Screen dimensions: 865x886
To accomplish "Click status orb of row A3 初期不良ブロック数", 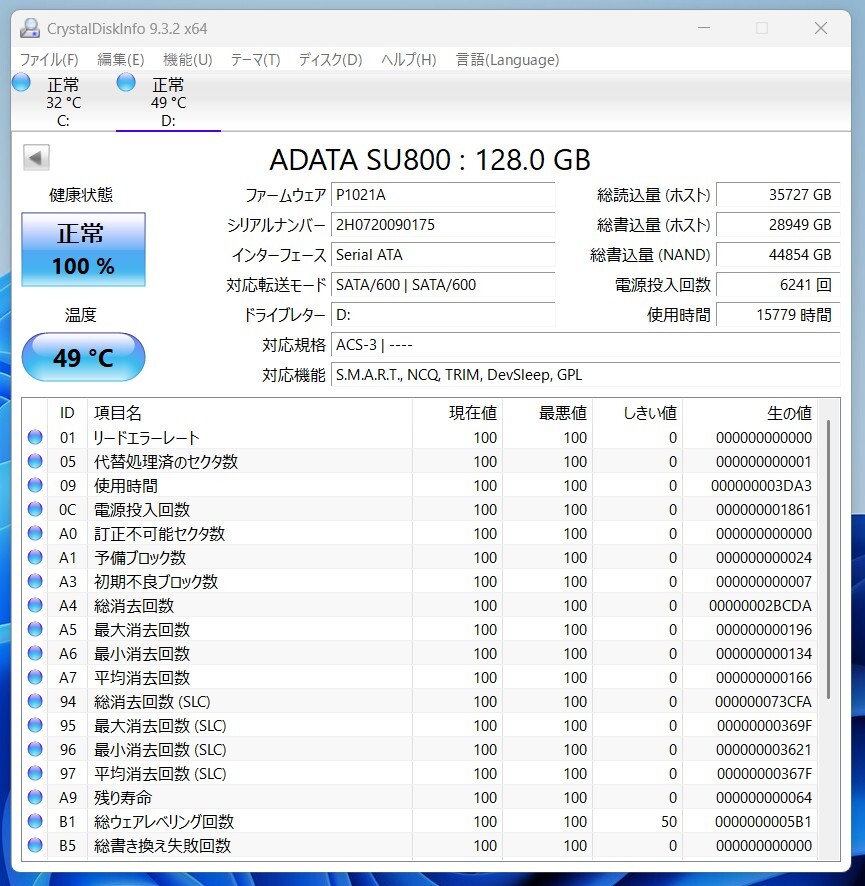I will tap(35, 581).
